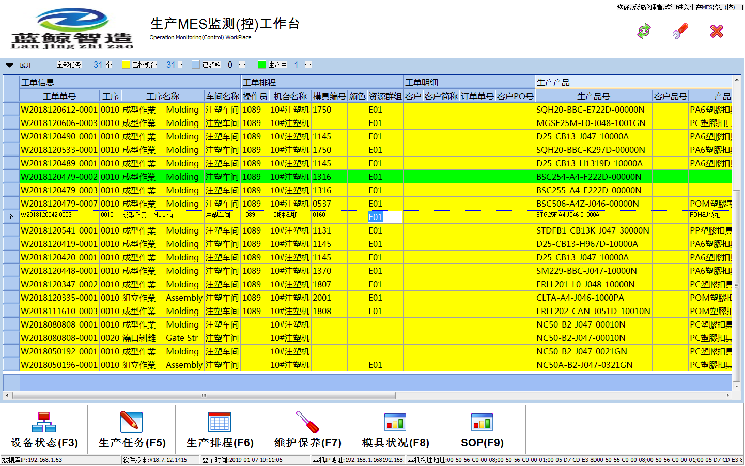
Task: Open SOP(F9) view
Action: click(x=482, y=430)
